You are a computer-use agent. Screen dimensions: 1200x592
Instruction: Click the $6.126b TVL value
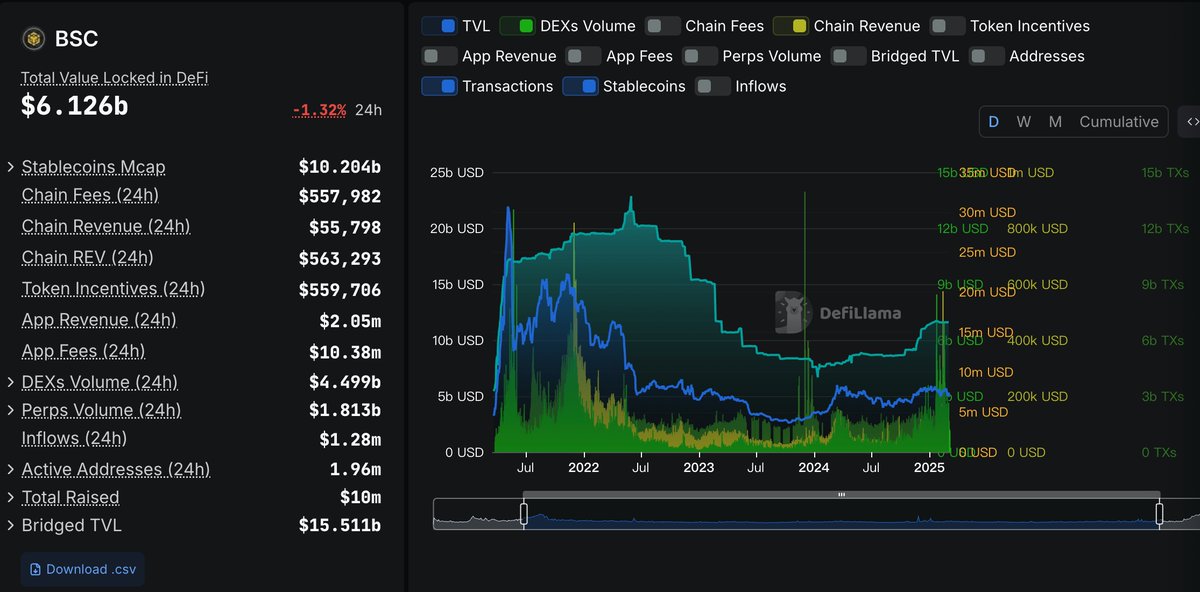coord(75,106)
